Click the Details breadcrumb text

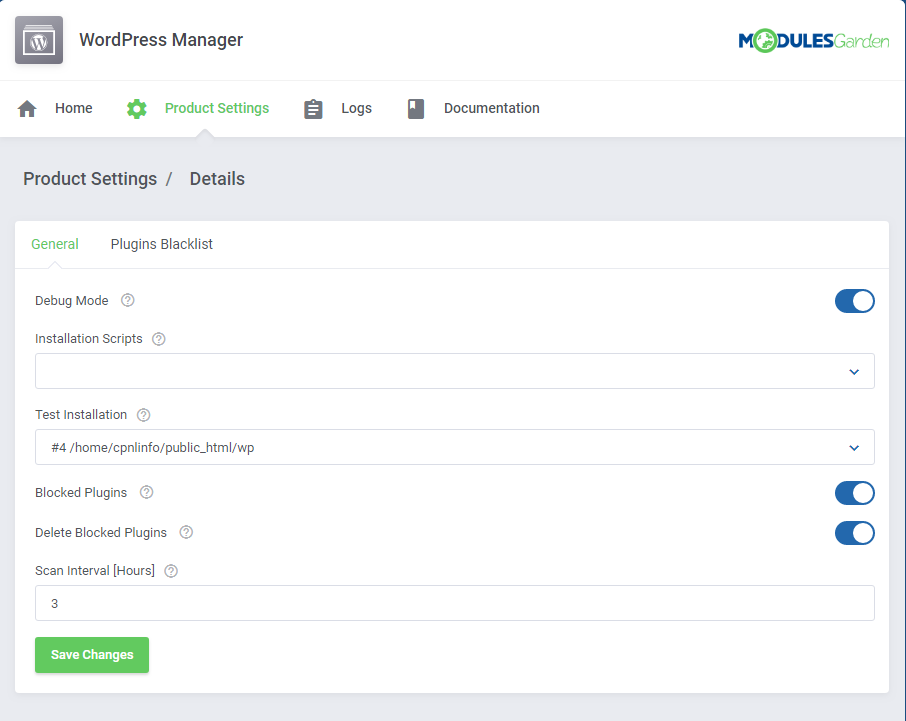click(217, 179)
